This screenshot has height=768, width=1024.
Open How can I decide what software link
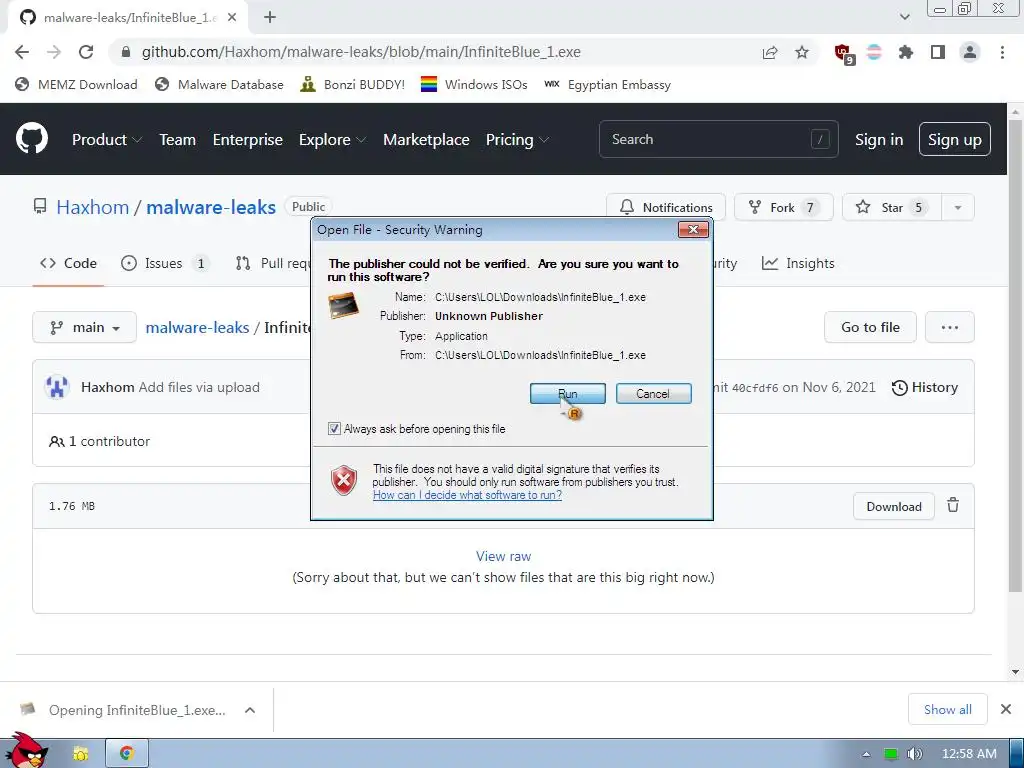coord(467,495)
